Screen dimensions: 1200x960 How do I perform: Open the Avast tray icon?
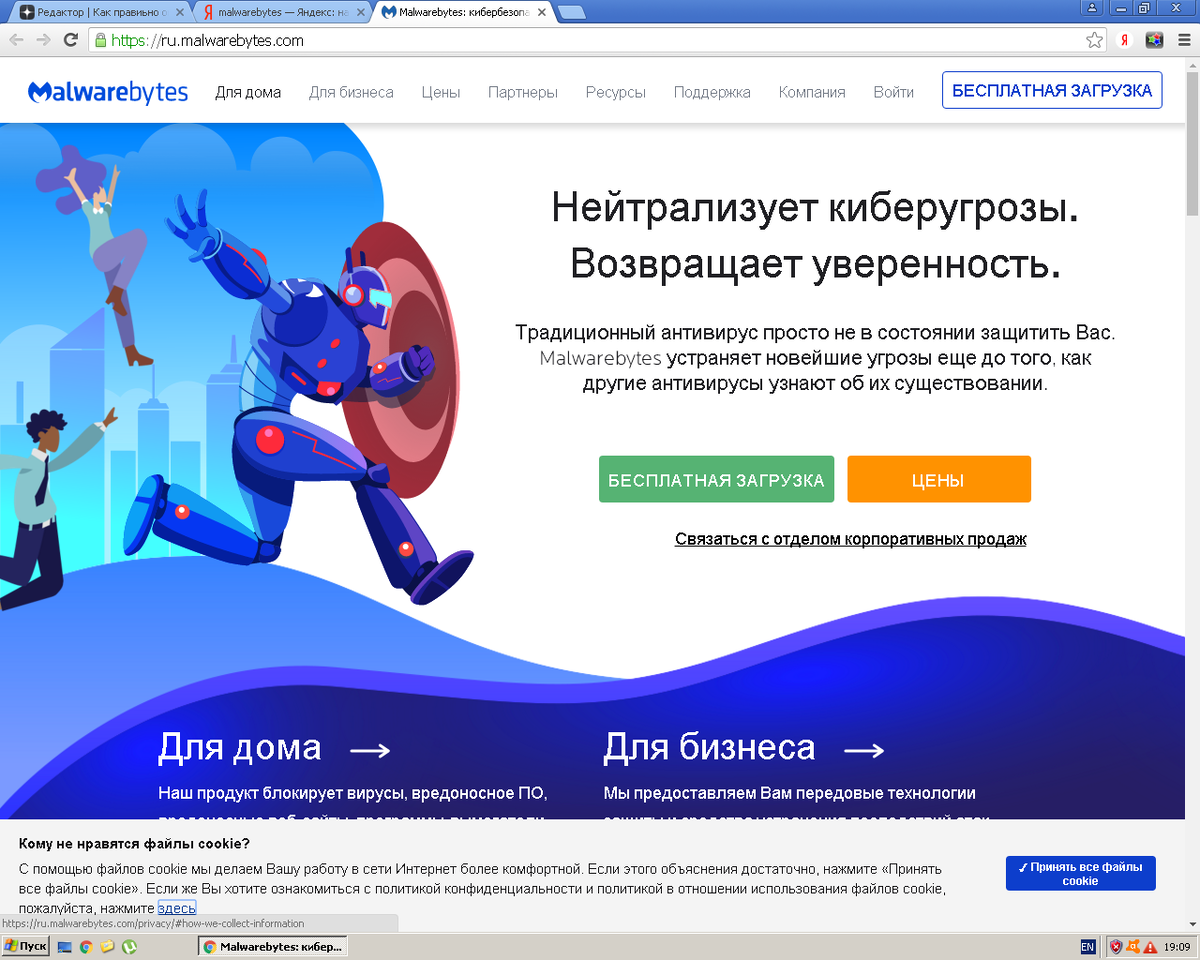point(1134,946)
